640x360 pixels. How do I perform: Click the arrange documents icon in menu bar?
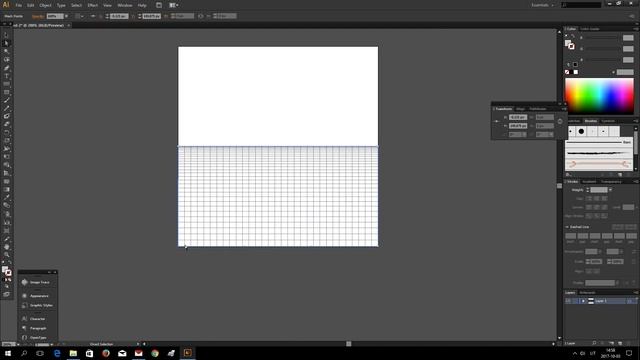[173, 5]
